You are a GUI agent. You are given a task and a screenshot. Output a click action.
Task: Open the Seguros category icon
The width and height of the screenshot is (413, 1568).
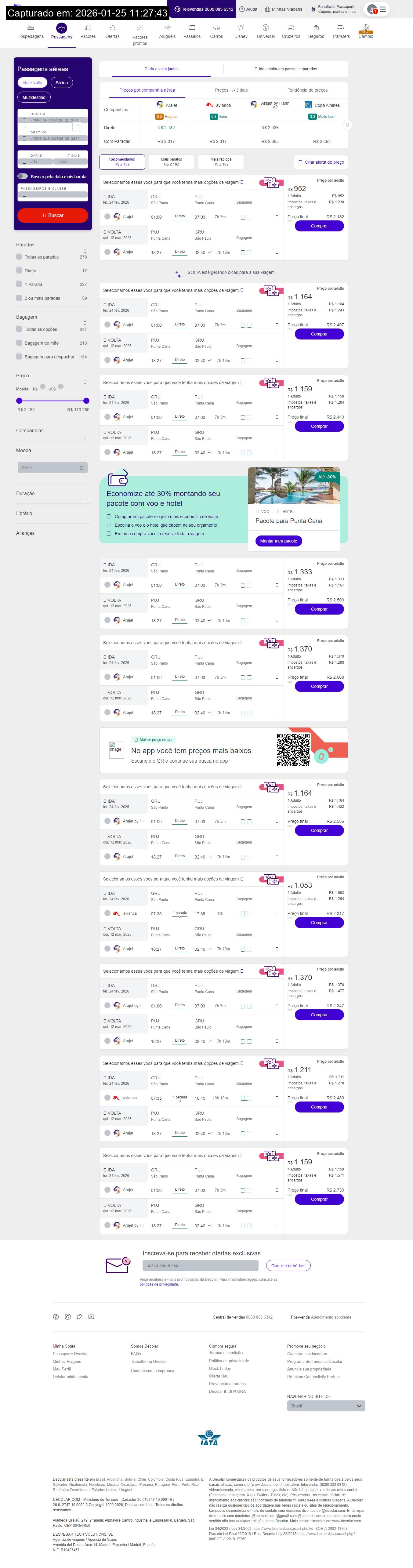[316, 28]
